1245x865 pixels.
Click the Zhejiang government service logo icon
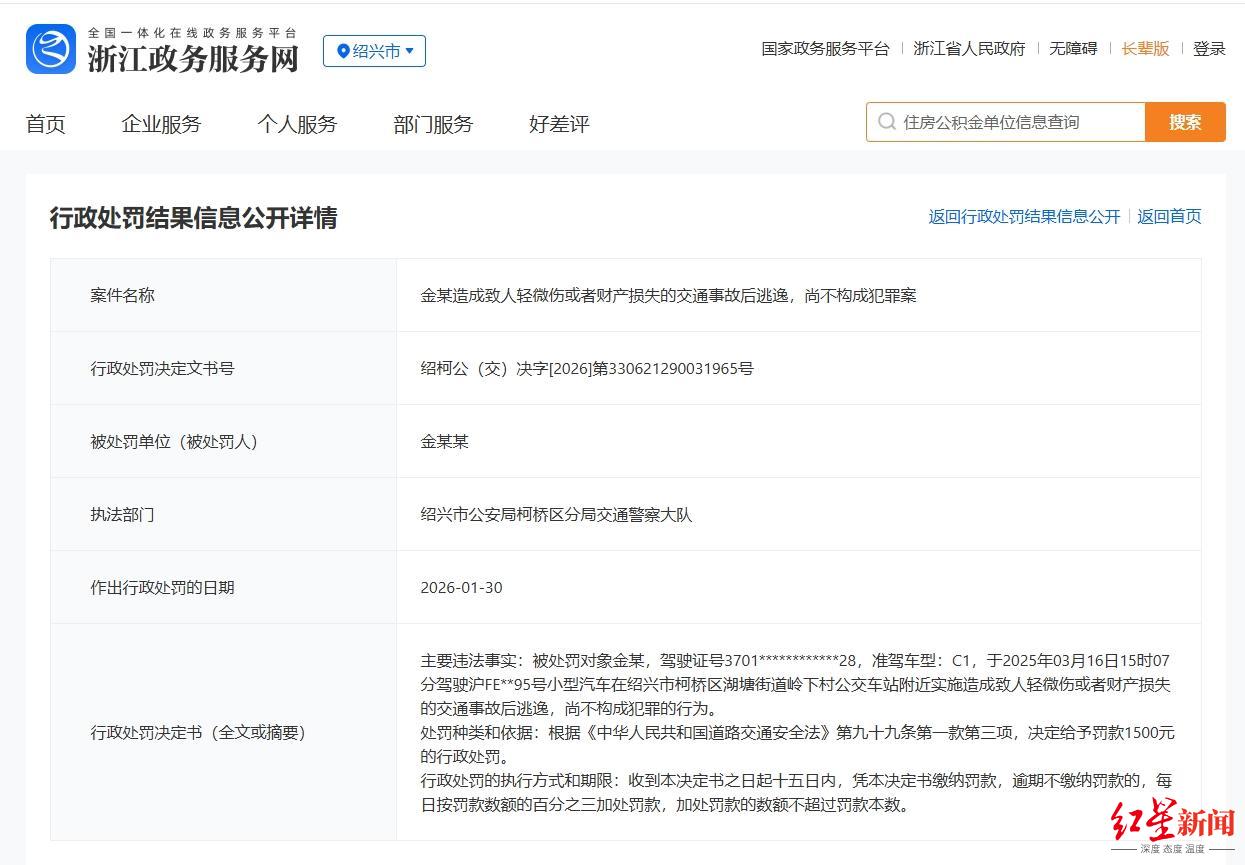(51, 49)
